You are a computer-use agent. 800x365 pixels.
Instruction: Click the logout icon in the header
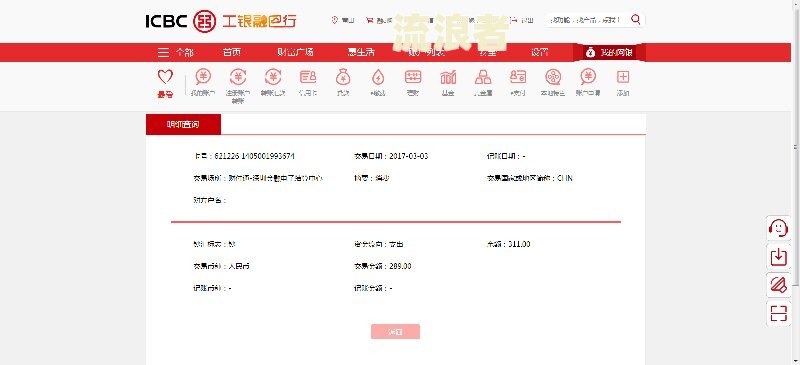(513, 20)
